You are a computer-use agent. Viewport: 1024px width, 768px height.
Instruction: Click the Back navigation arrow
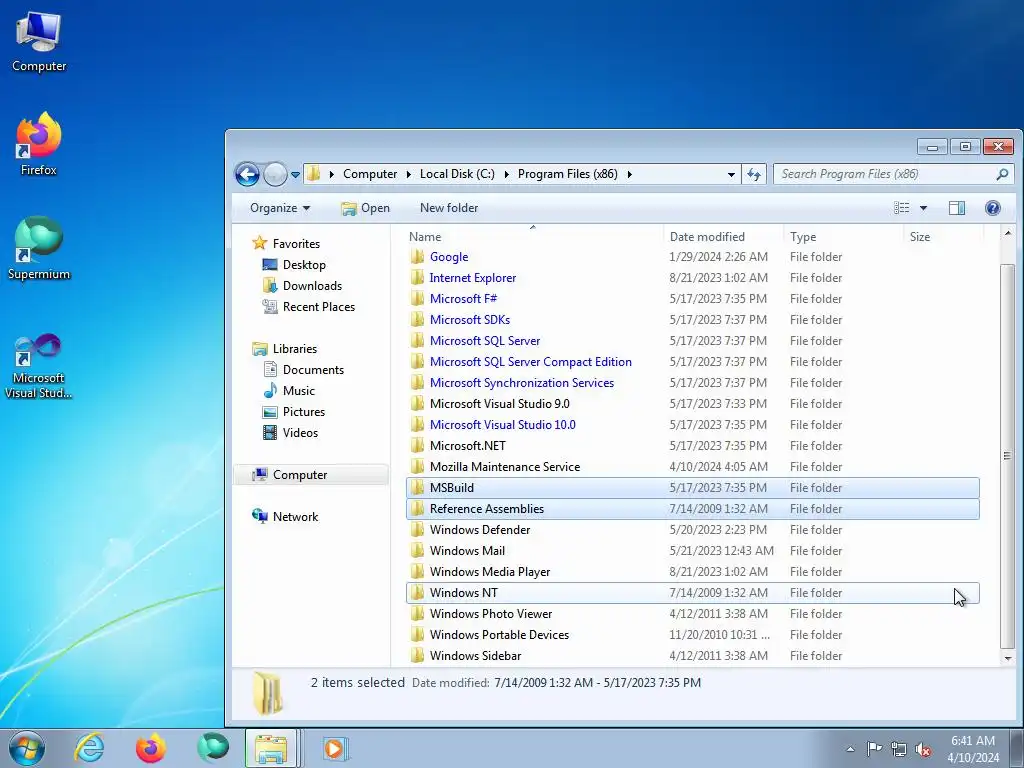pos(247,174)
